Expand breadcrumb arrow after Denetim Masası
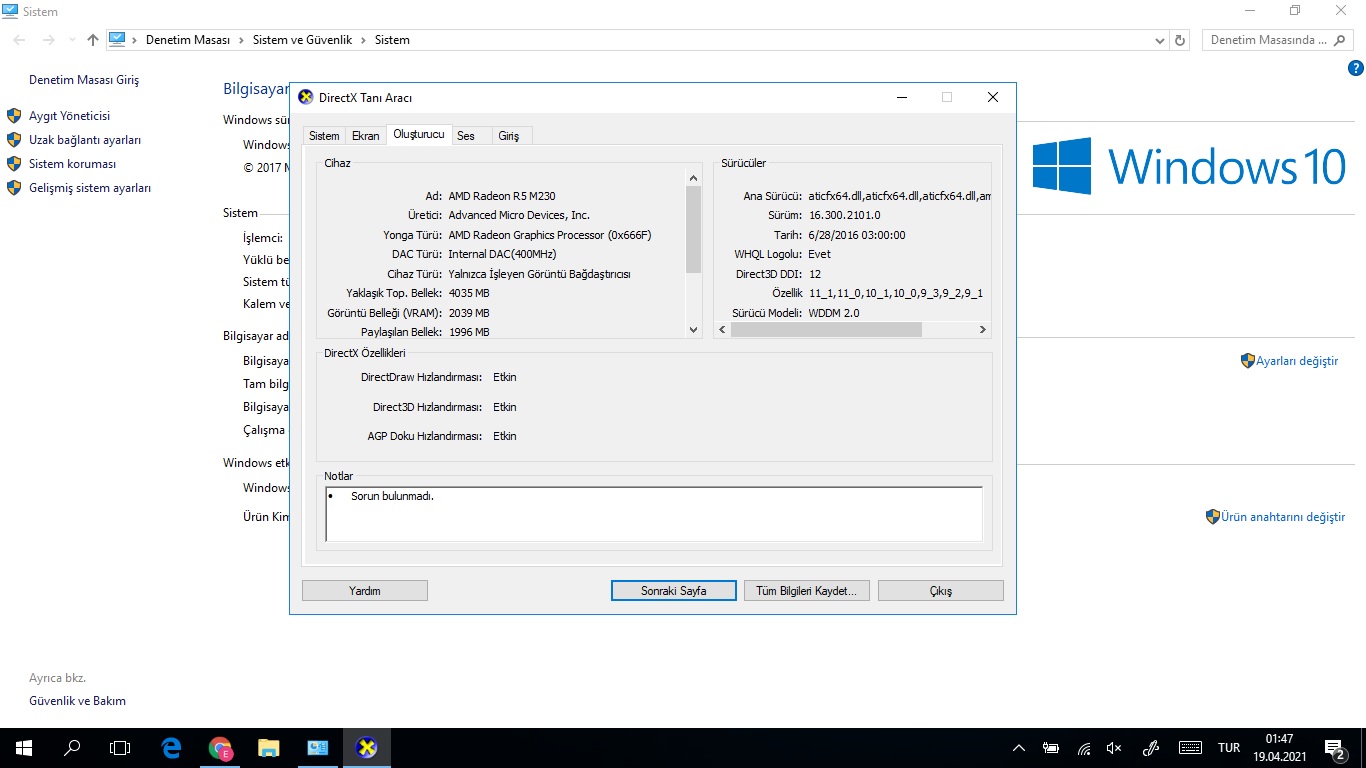Viewport: 1366px width, 768px height. point(241,40)
